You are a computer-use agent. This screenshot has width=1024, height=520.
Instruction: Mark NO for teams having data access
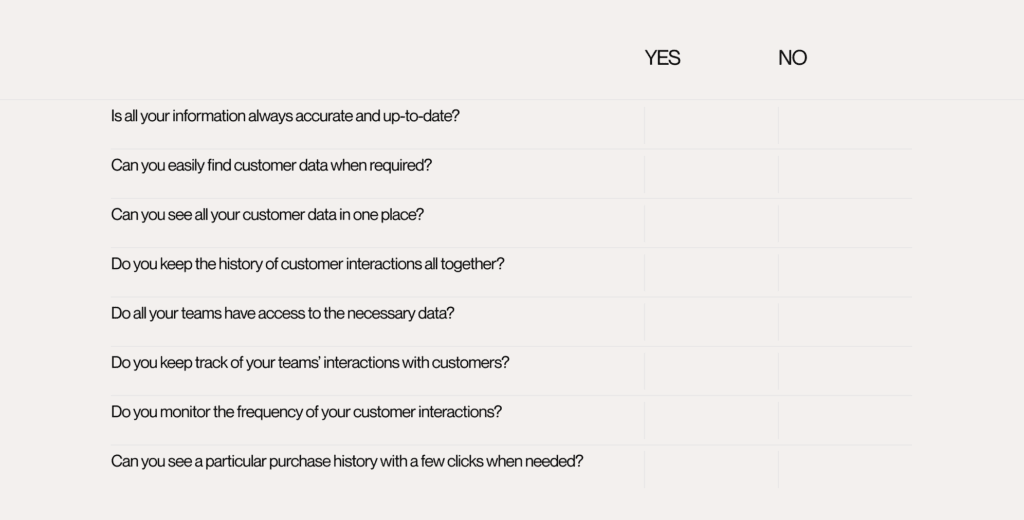pyautogui.click(x=845, y=322)
